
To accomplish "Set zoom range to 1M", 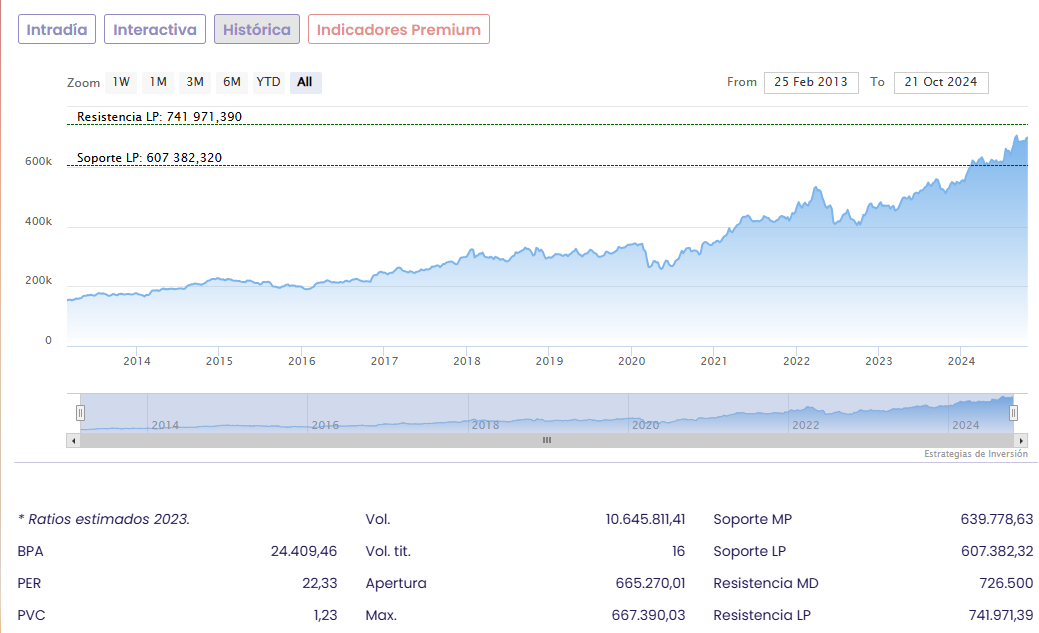I will (x=158, y=82).
